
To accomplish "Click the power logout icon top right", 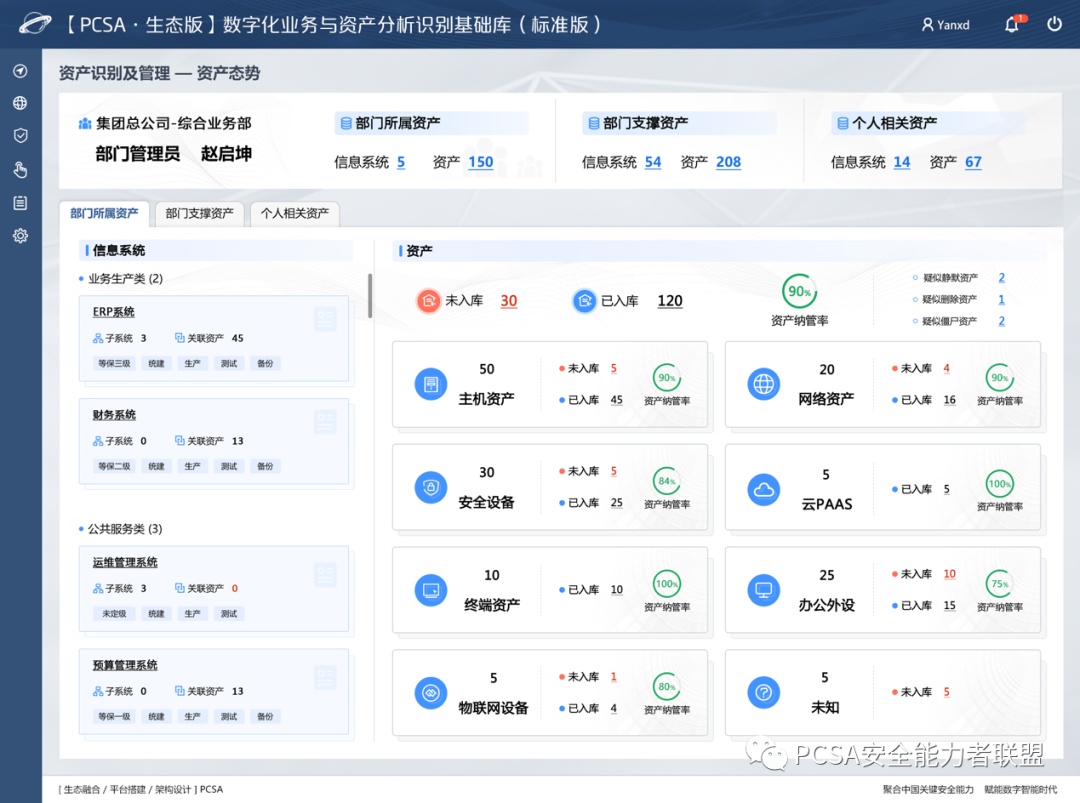I will [1054, 24].
